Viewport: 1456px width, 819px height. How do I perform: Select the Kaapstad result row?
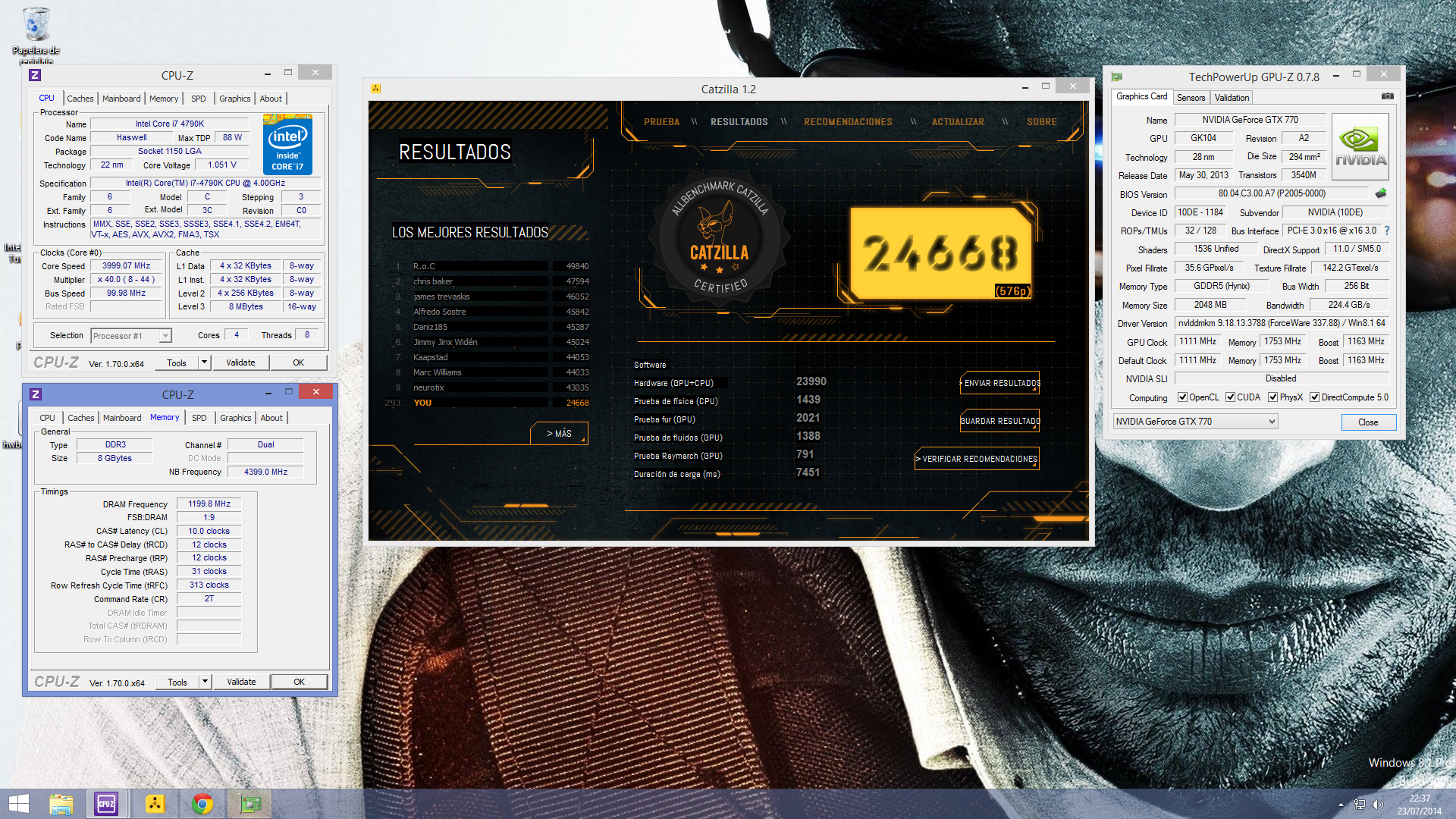pos(491,357)
